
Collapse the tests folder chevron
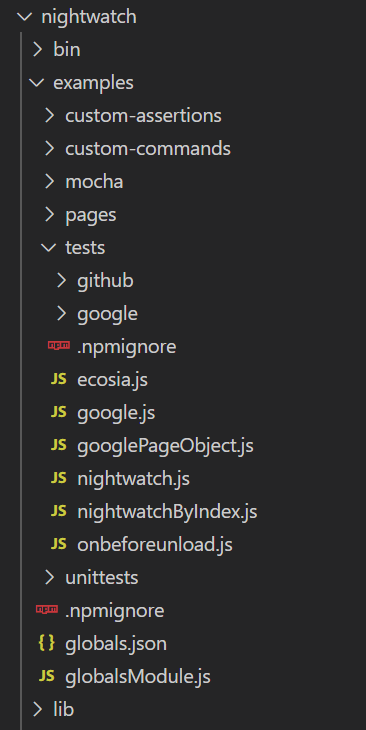(x=49, y=248)
